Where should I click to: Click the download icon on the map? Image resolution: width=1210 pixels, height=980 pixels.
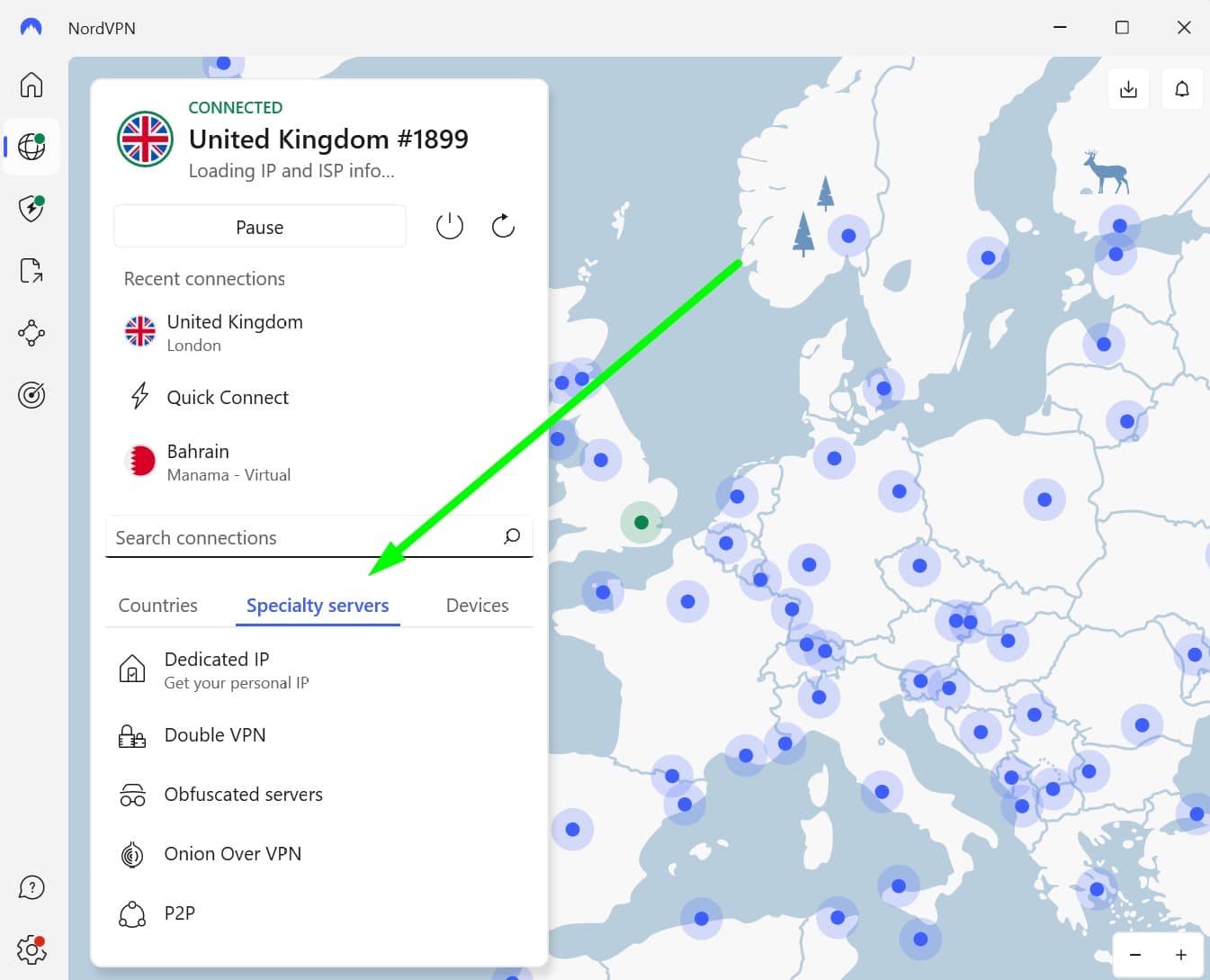click(x=1128, y=89)
